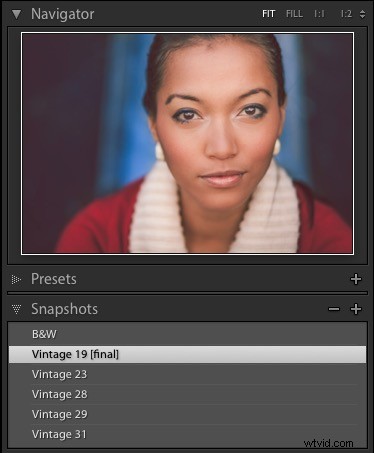
Task: Select the Vintage 28 snapshot
Action: [x=187, y=394]
